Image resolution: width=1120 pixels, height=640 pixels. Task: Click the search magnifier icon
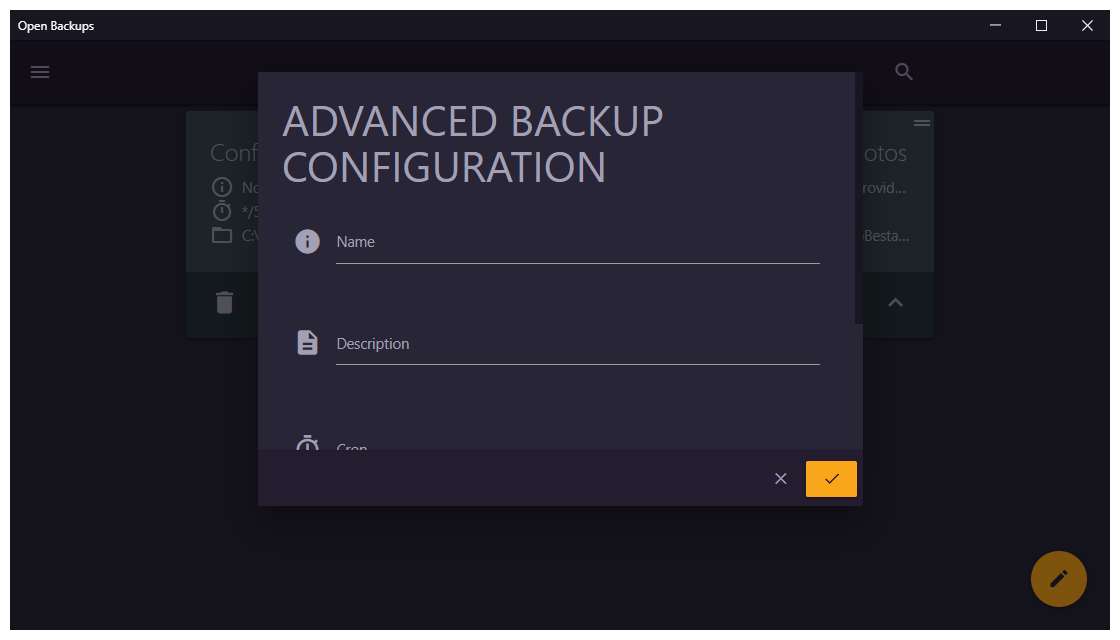tap(904, 72)
